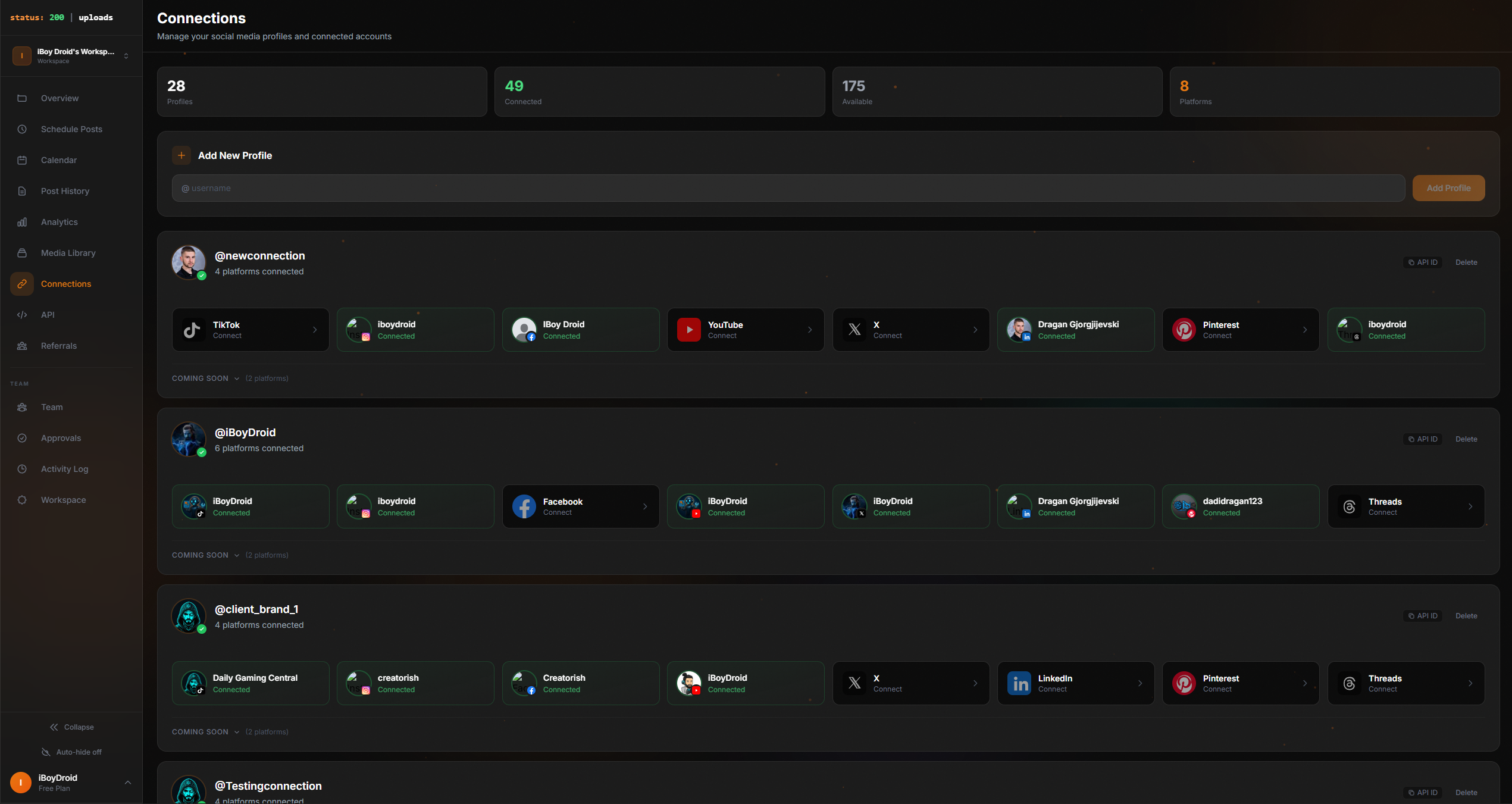Screen dimensions: 1512x804
Task: Click the Connections link icon
Action: point(22,284)
